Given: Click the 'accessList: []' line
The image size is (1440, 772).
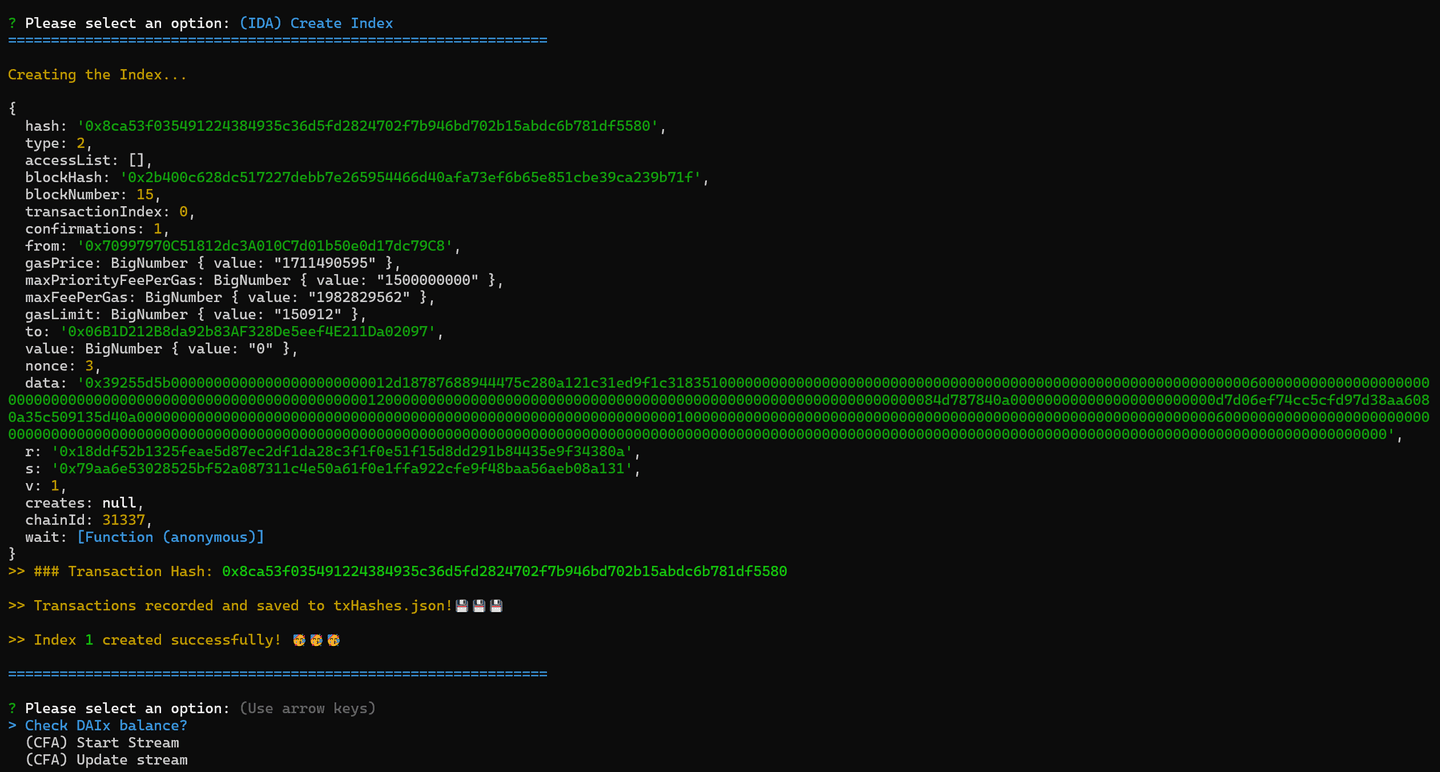Looking at the screenshot, I should [x=89, y=160].
